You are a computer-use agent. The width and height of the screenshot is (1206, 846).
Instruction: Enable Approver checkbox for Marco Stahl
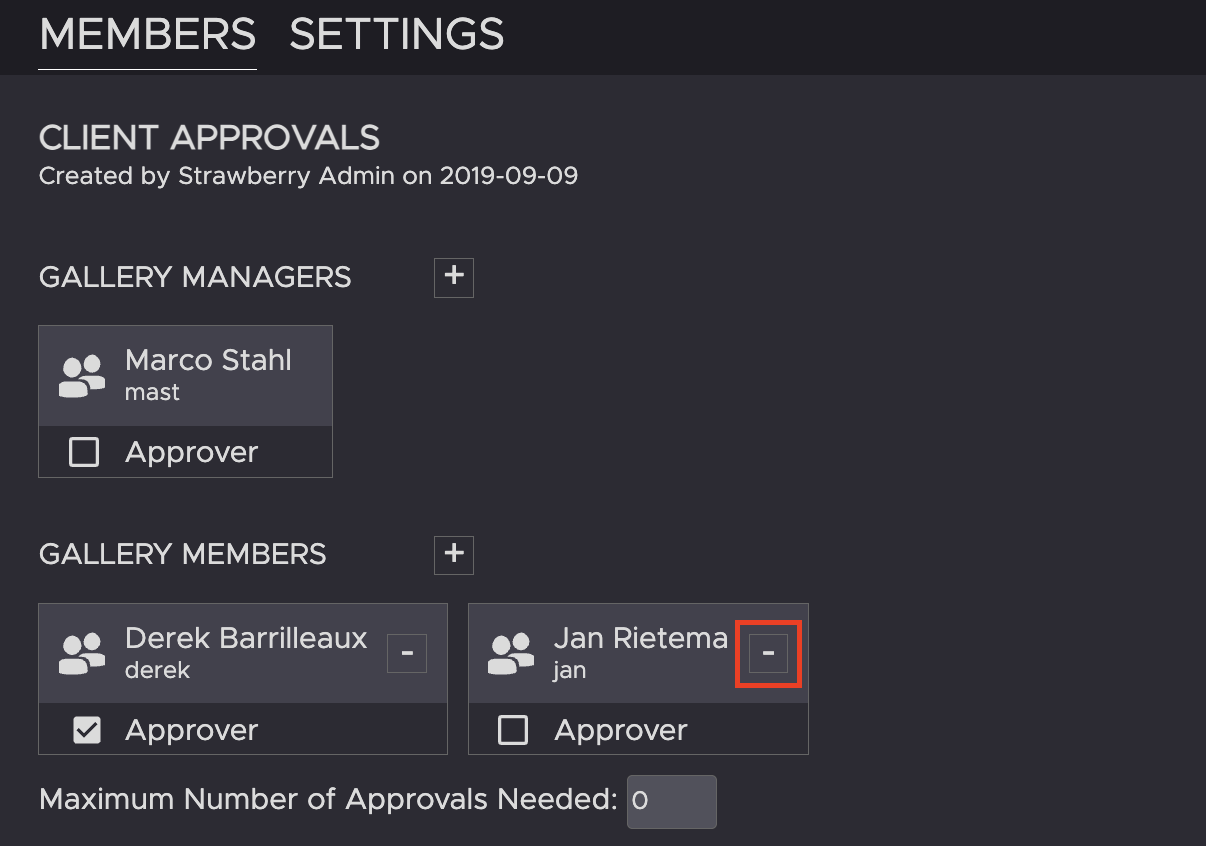click(x=84, y=453)
